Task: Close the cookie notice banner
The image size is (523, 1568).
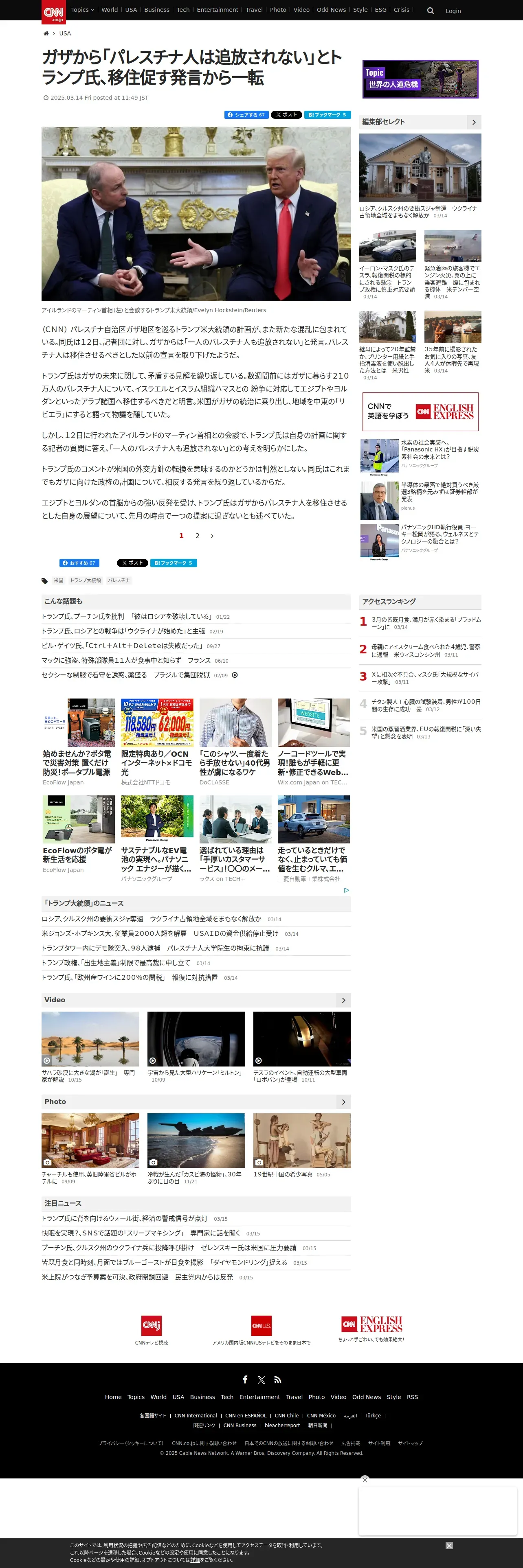Action: pyautogui.click(x=449, y=1546)
